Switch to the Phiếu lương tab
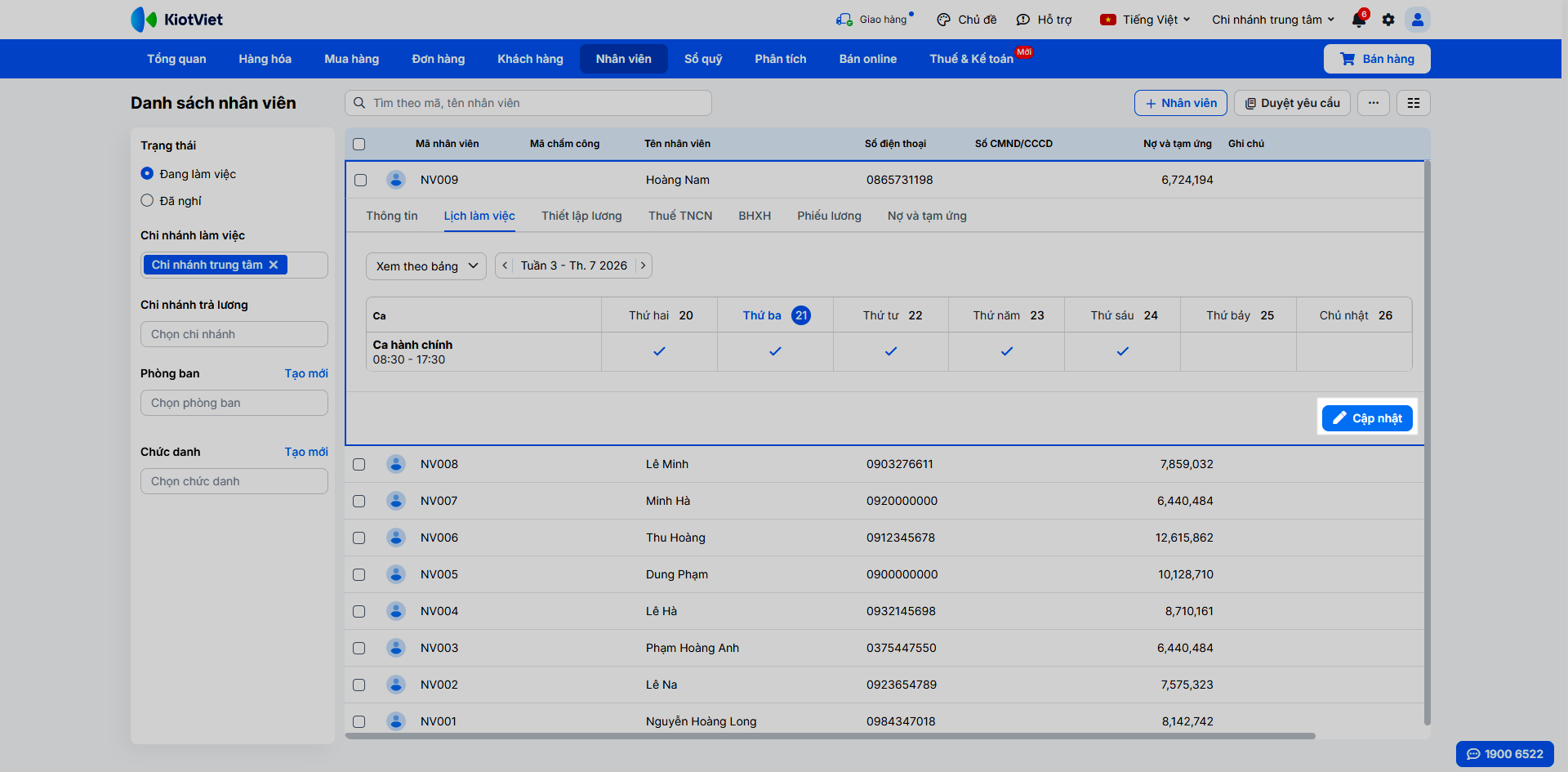Screen dimensions: 1568x772 click(x=830, y=216)
